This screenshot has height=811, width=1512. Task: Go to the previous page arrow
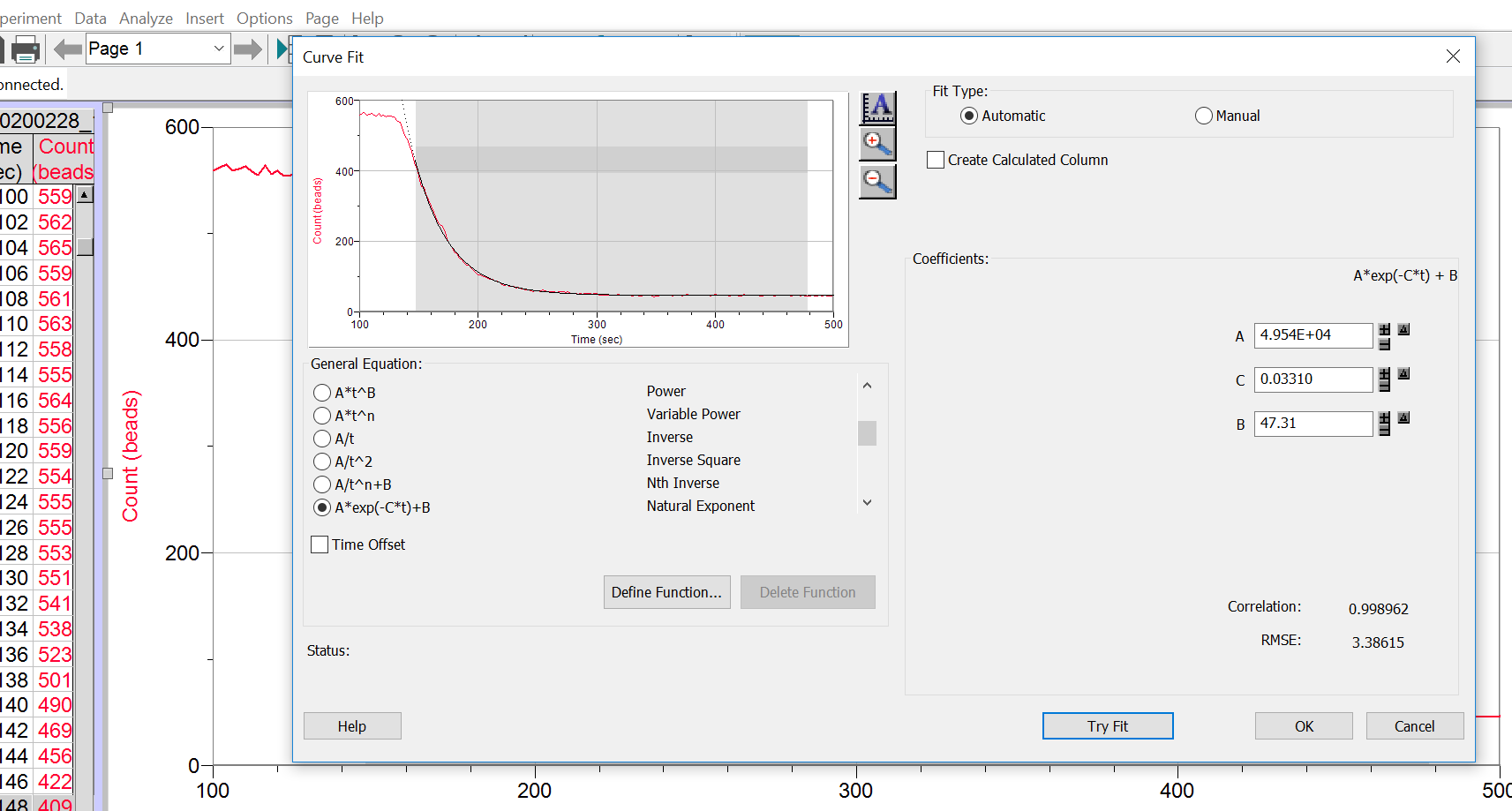tap(67, 49)
